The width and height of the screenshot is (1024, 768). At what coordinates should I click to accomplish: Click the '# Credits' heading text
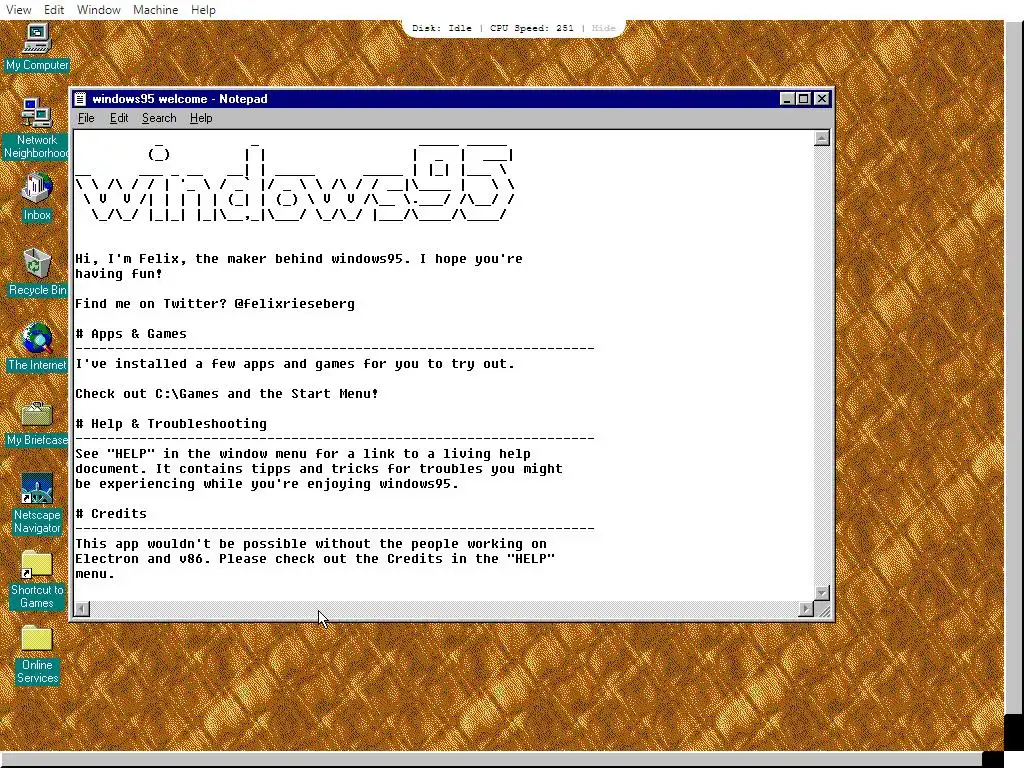point(111,514)
